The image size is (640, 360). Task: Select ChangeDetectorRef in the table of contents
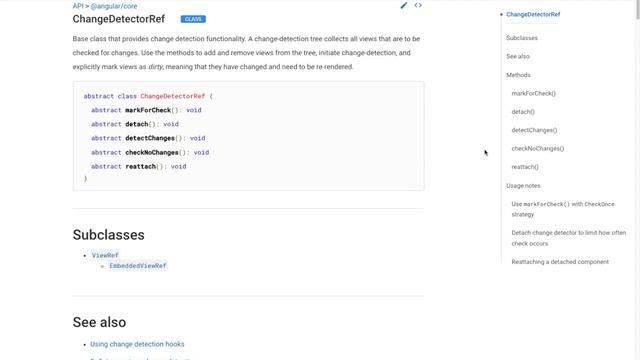click(533, 14)
